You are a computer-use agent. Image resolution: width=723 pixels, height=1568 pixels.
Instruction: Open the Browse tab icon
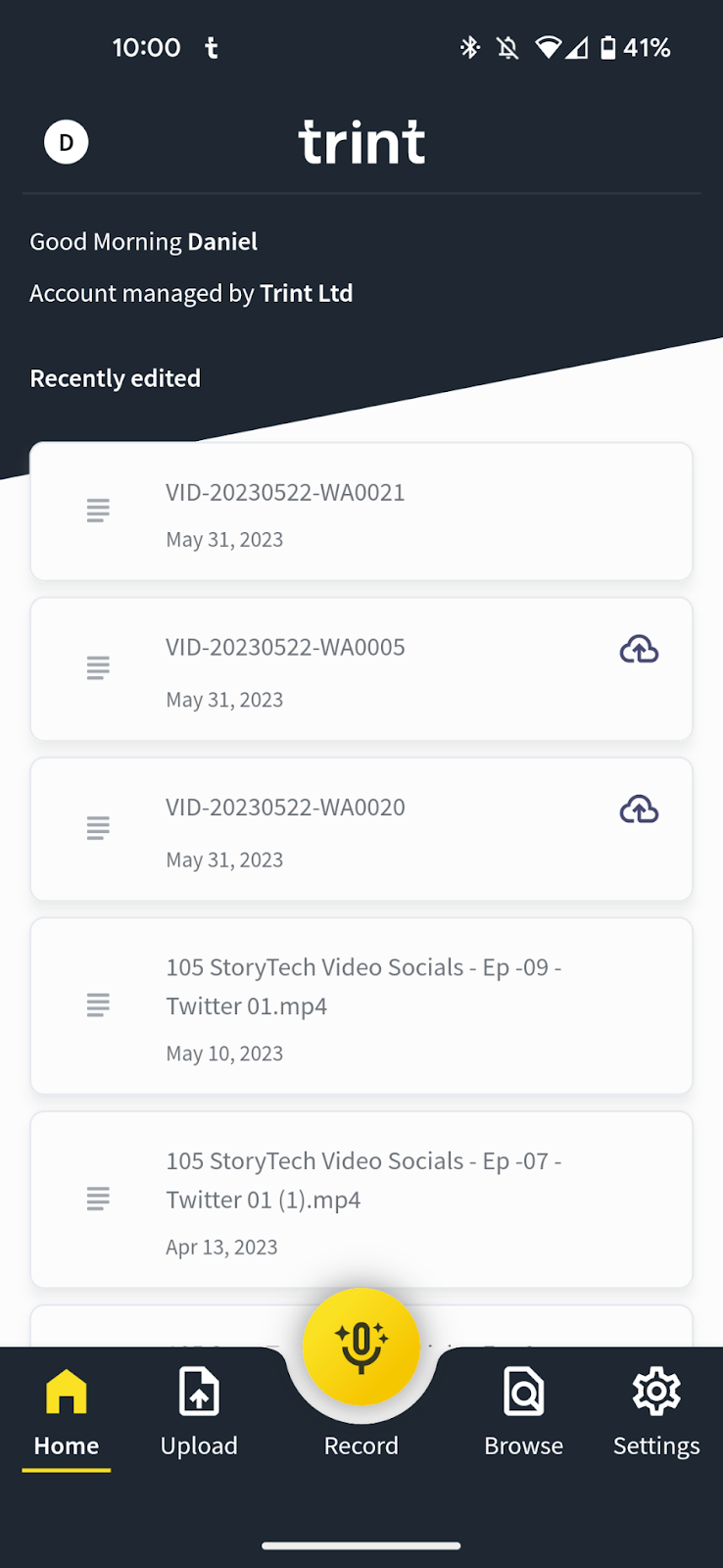(523, 1392)
